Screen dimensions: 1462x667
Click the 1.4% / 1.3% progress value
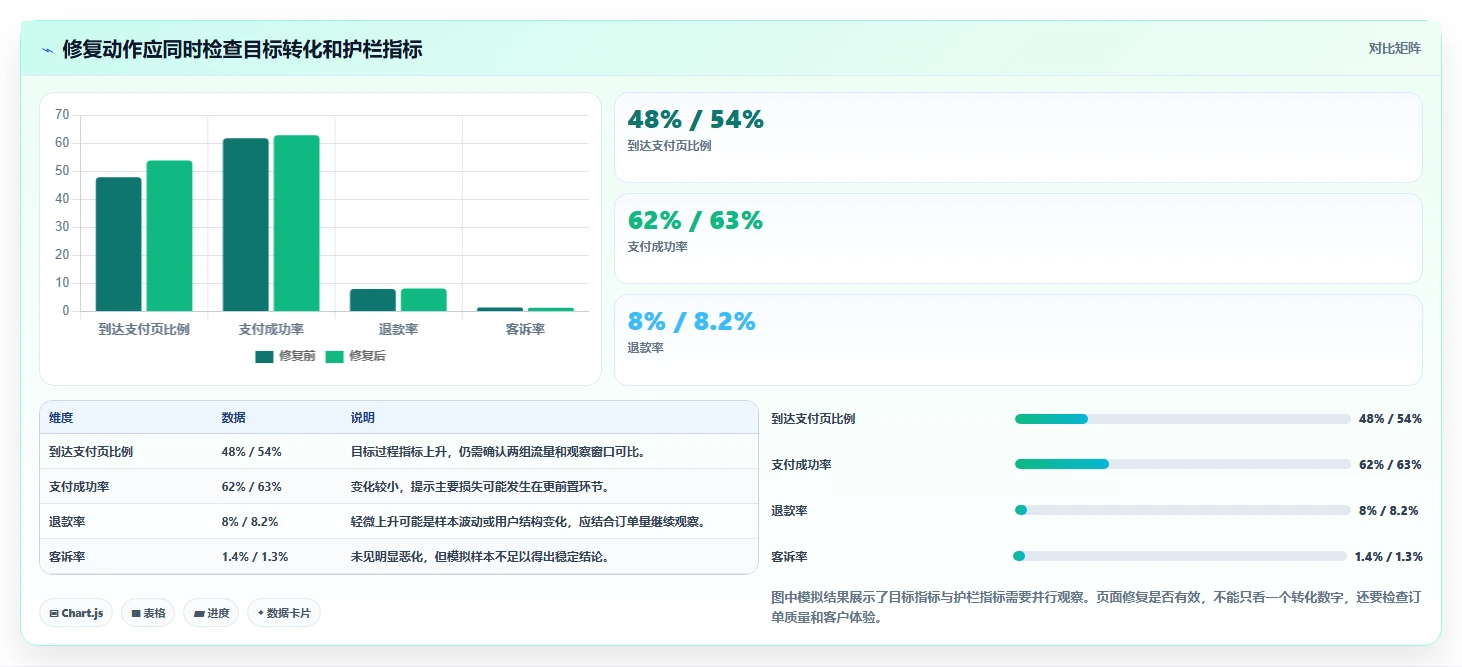1388,557
